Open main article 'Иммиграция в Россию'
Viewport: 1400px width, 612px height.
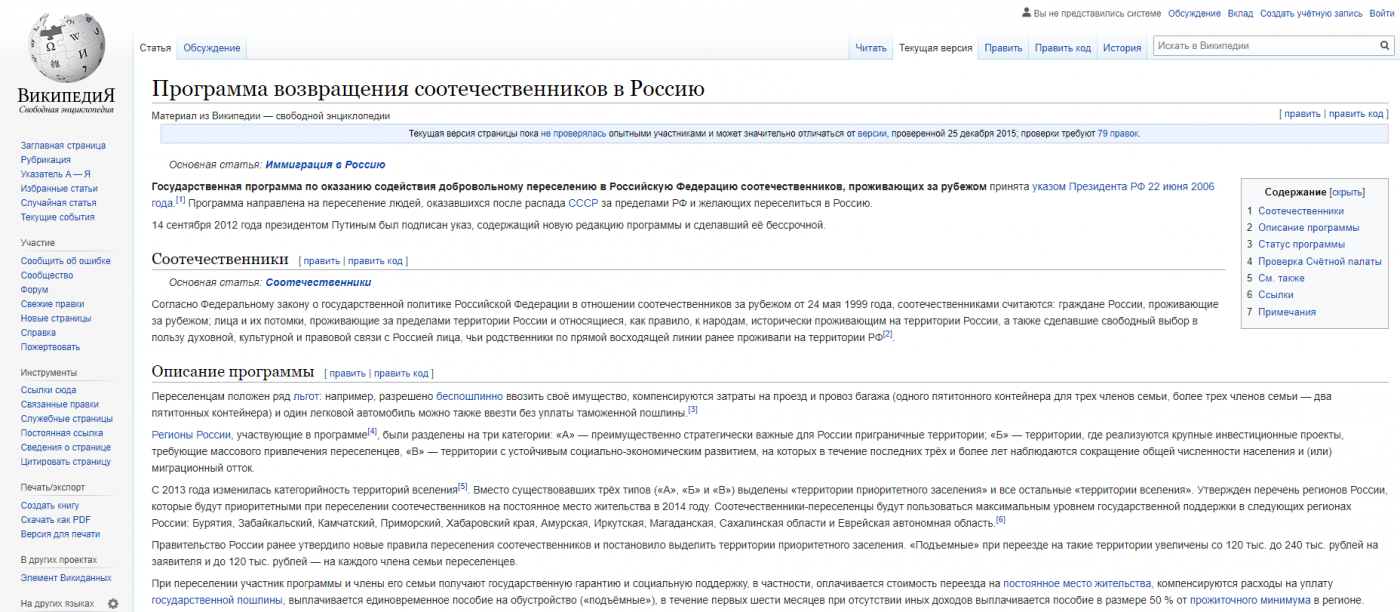325,164
